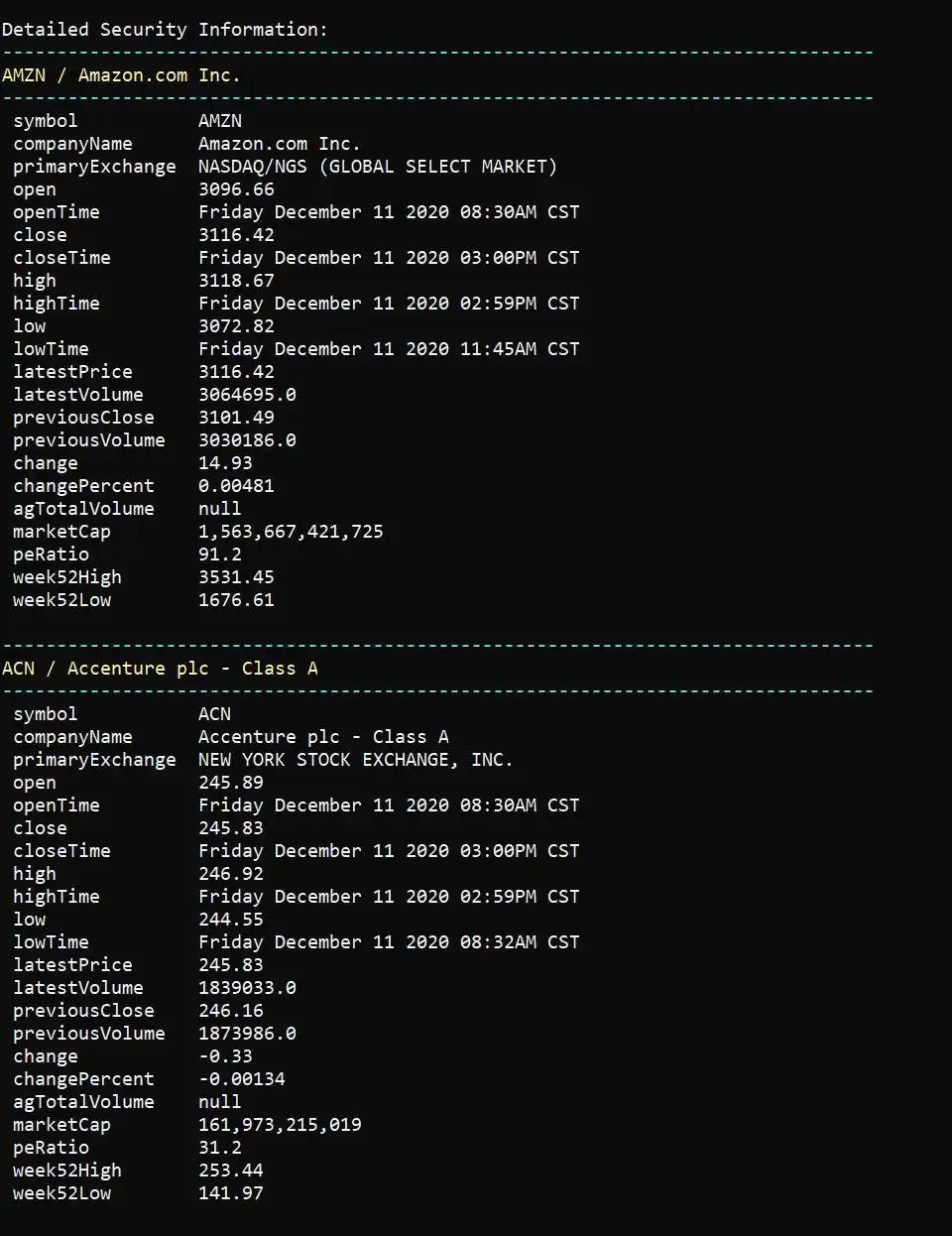
Task: Click Accenture's lowTime showing 08:32AM CST
Action: tap(389, 942)
